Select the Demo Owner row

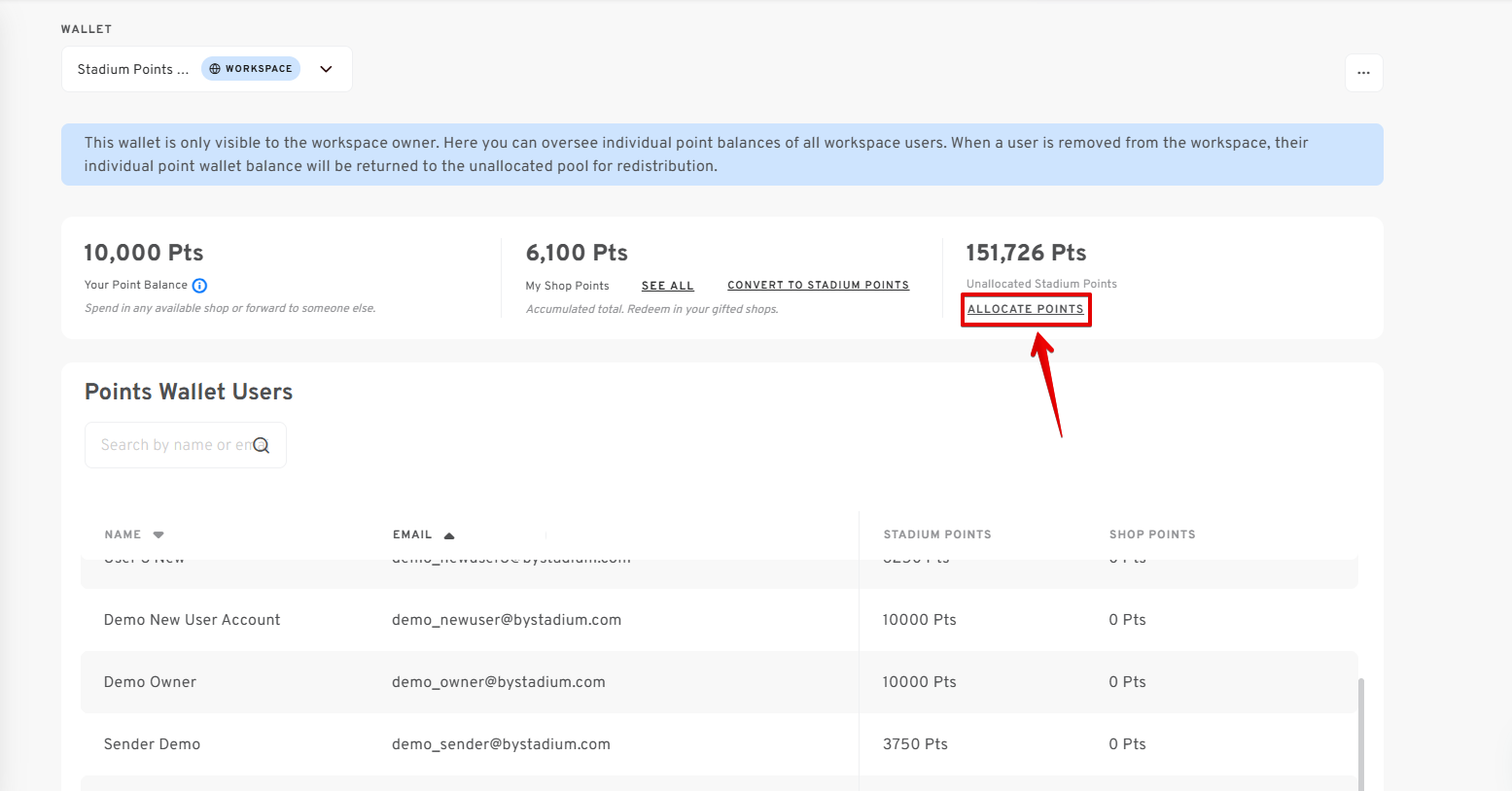[x=720, y=682]
